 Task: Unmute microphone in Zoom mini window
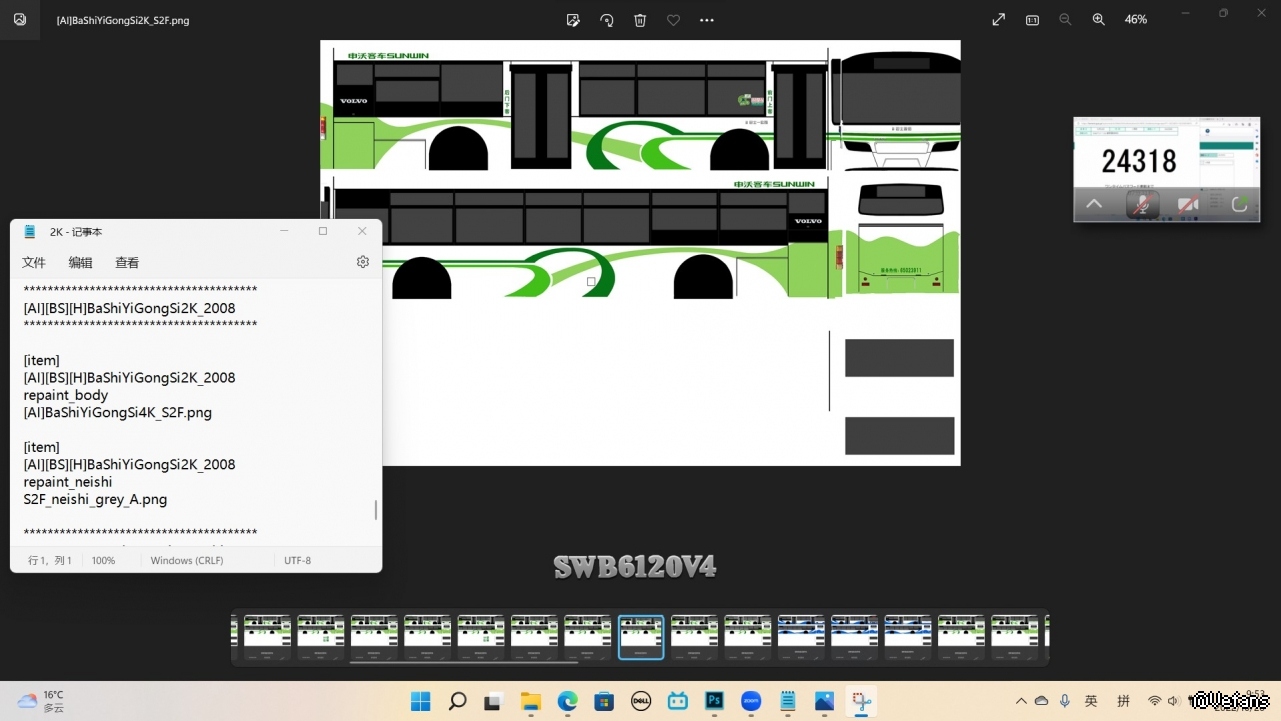point(1142,204)
